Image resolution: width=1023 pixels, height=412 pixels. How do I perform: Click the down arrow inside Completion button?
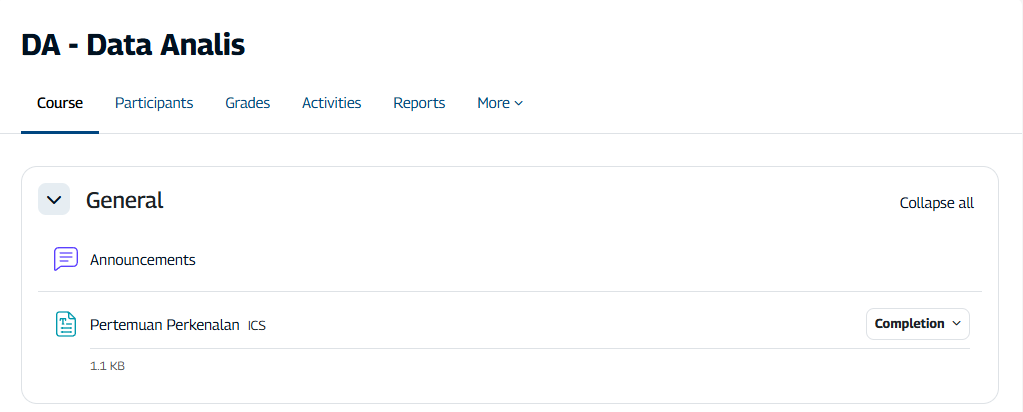click(956, 324)
